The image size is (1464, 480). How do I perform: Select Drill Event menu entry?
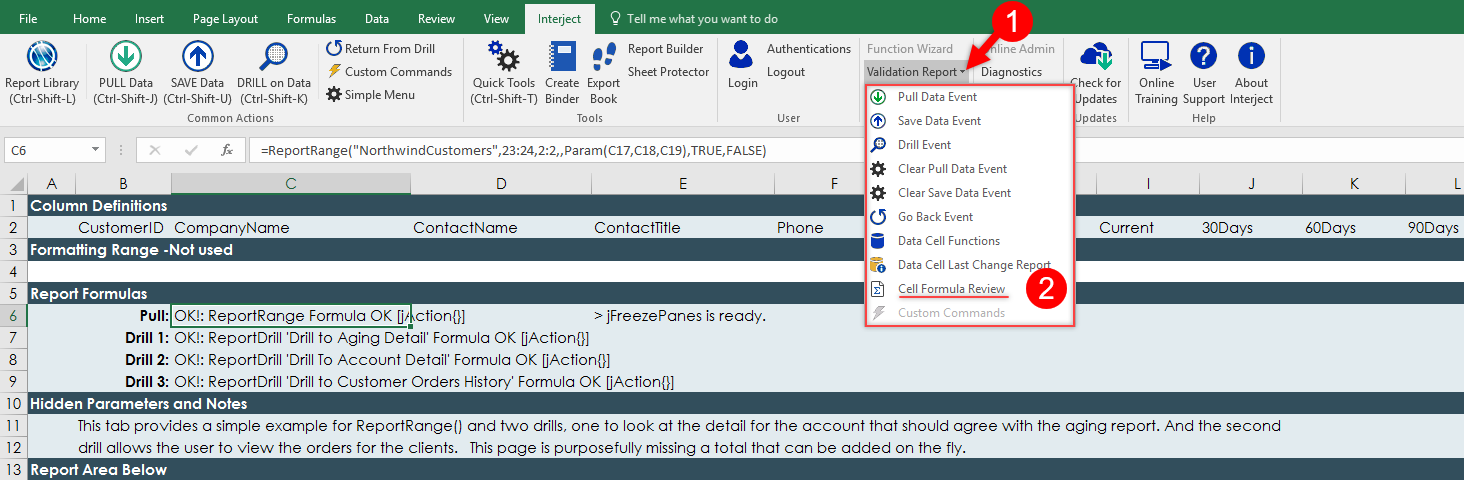click(x=968, y=145)
